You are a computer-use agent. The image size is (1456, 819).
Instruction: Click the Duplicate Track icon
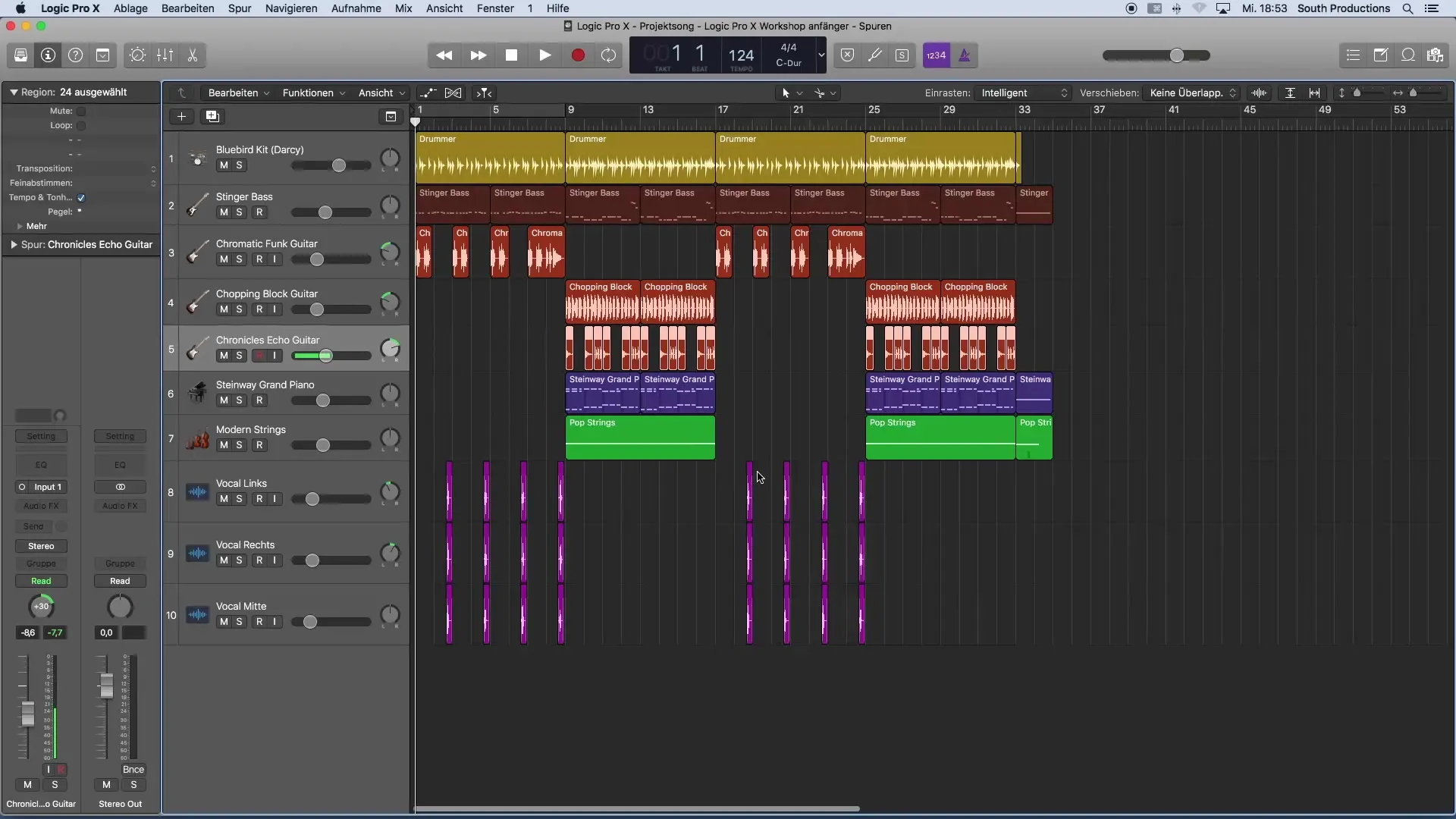pos(212,116)
